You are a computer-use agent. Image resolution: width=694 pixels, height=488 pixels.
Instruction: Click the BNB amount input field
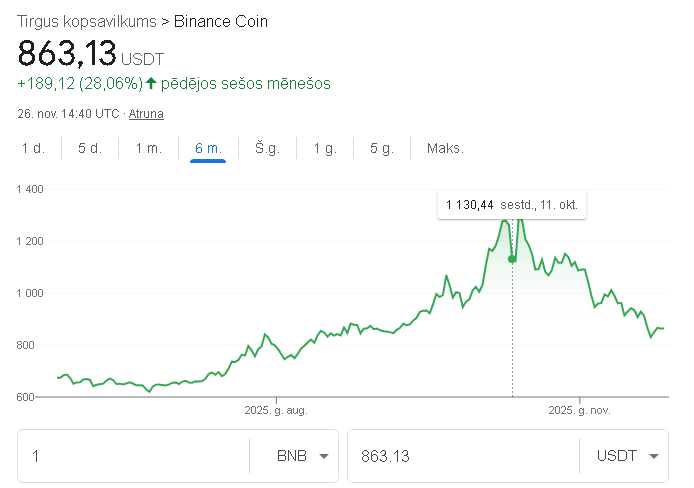[135, 456]
